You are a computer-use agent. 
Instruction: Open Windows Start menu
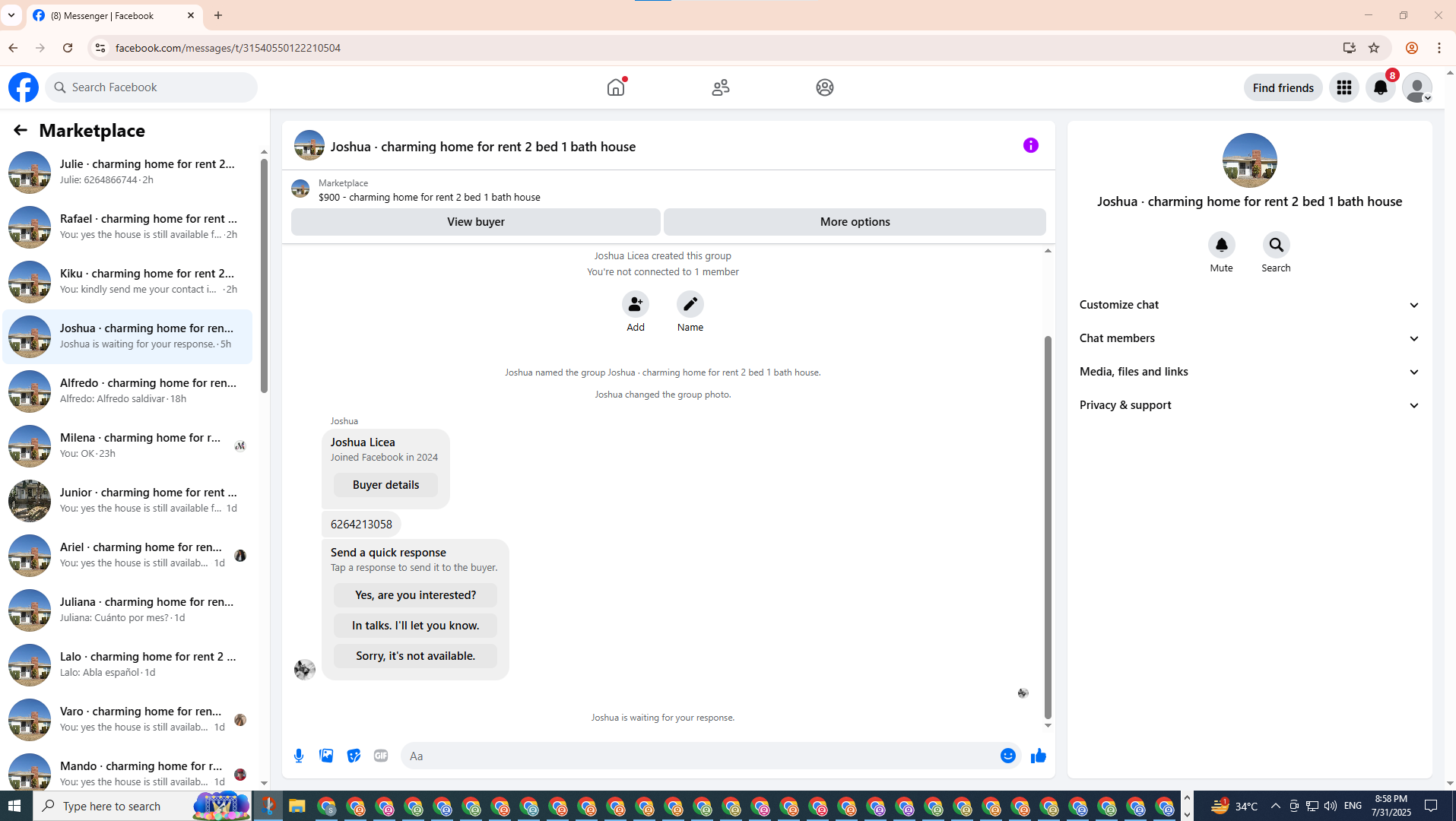coord(16,807)
